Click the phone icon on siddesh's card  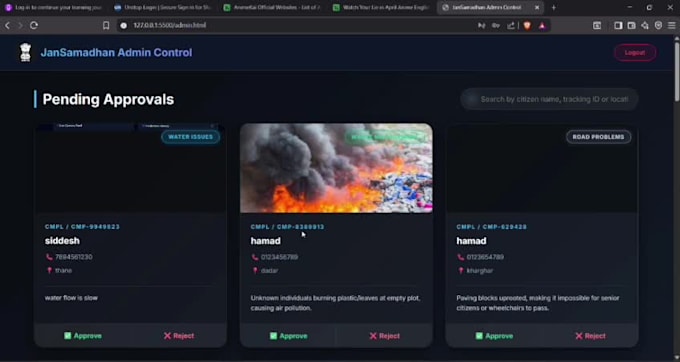(x=49, y=257)
